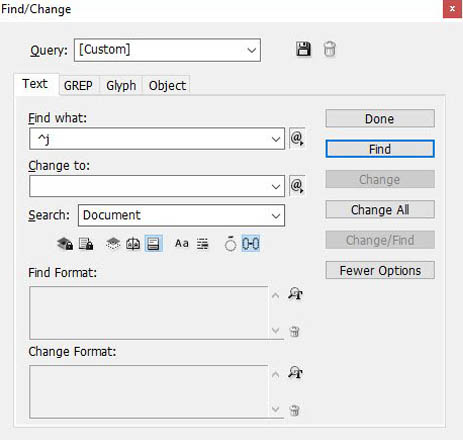Click Specify attributes to change icon

point(295,372)
